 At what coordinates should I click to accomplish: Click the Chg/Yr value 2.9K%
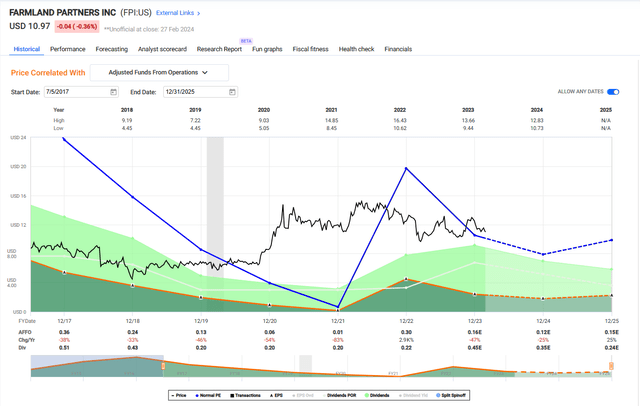point(406,340)
